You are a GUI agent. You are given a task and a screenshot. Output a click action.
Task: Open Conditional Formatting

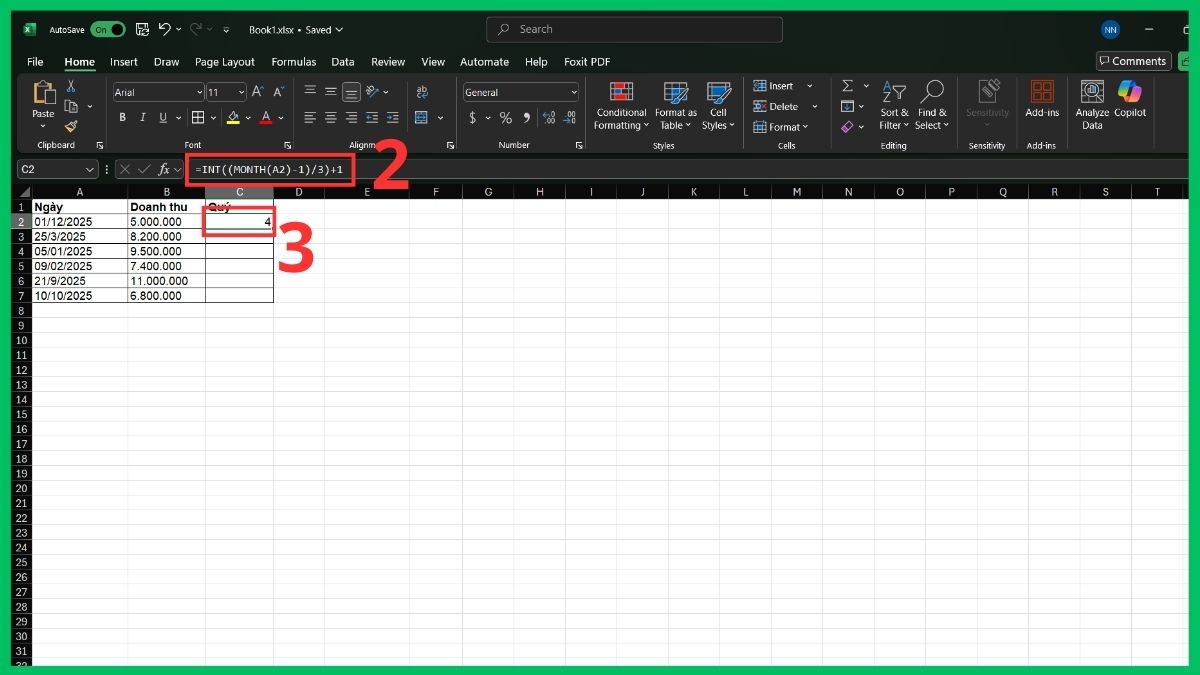(x=621, y=107)
